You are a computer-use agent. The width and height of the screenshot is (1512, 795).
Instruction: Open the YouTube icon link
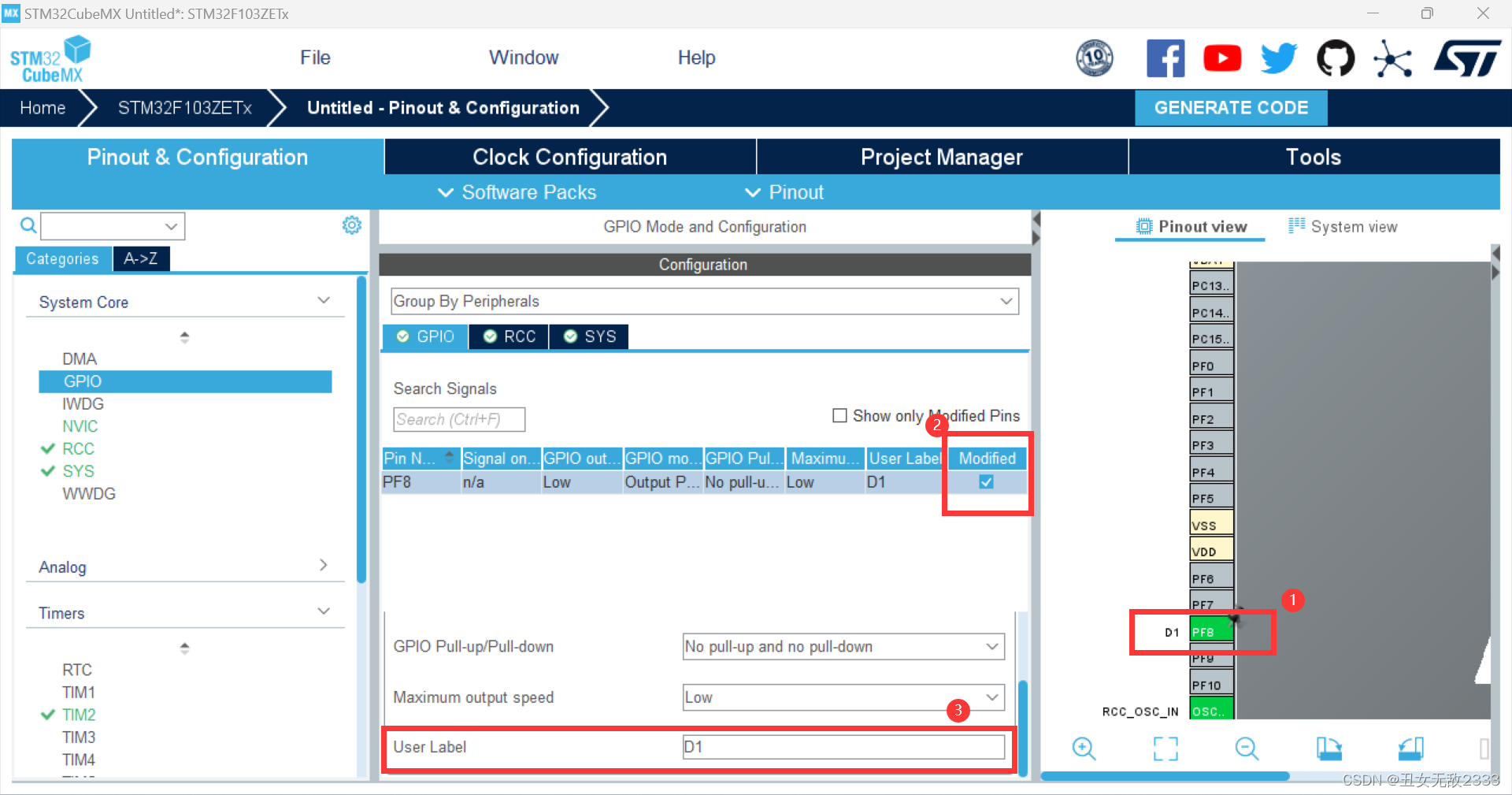(x=1222, y=58)
